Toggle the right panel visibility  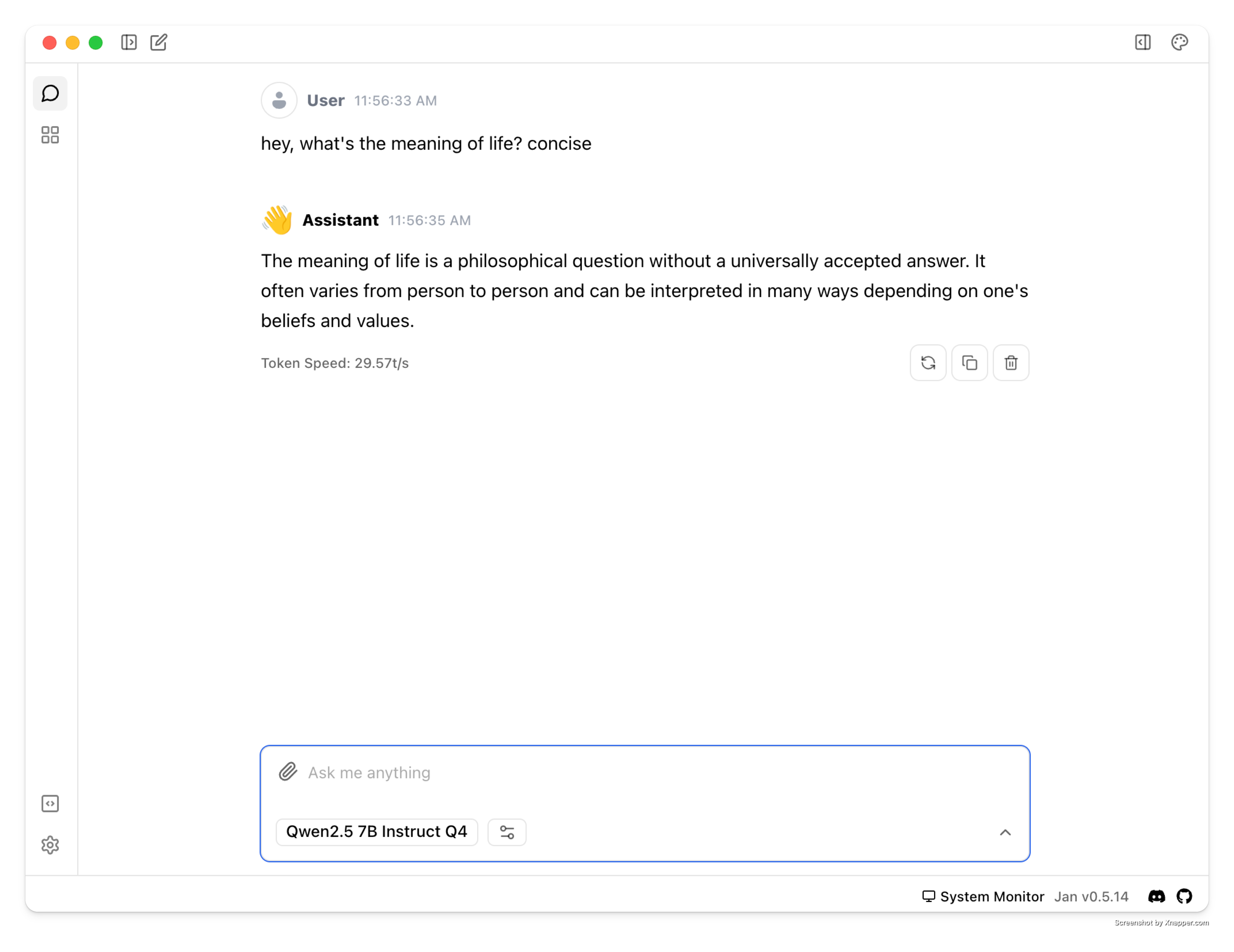[1143, 42]
